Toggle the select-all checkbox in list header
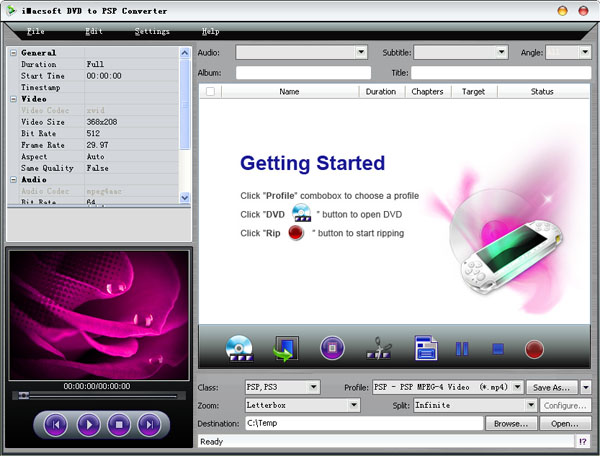Screen dimensions: 600x456 point(210,91)
